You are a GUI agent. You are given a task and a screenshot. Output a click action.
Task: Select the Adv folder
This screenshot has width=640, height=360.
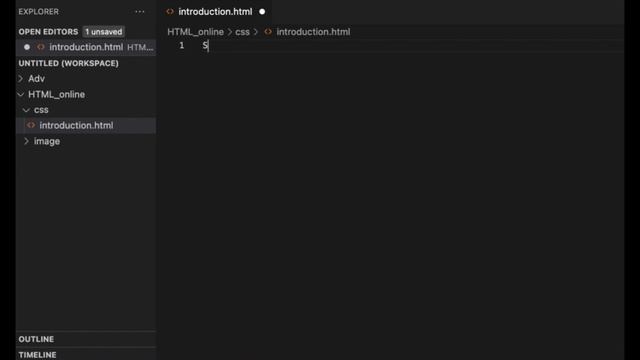[x=36, y=79]
